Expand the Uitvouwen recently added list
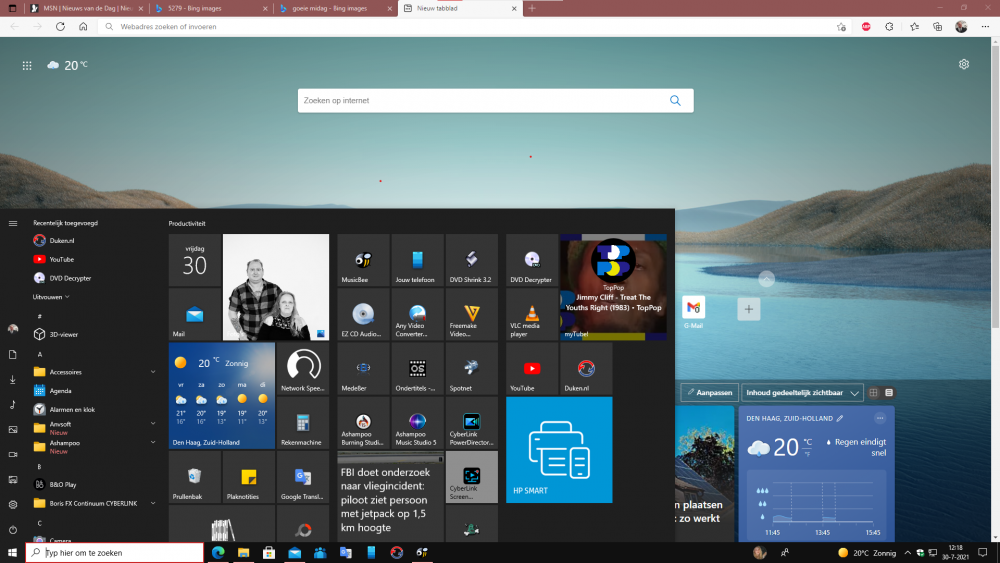1000x563 pixels. tap(50, 297)
